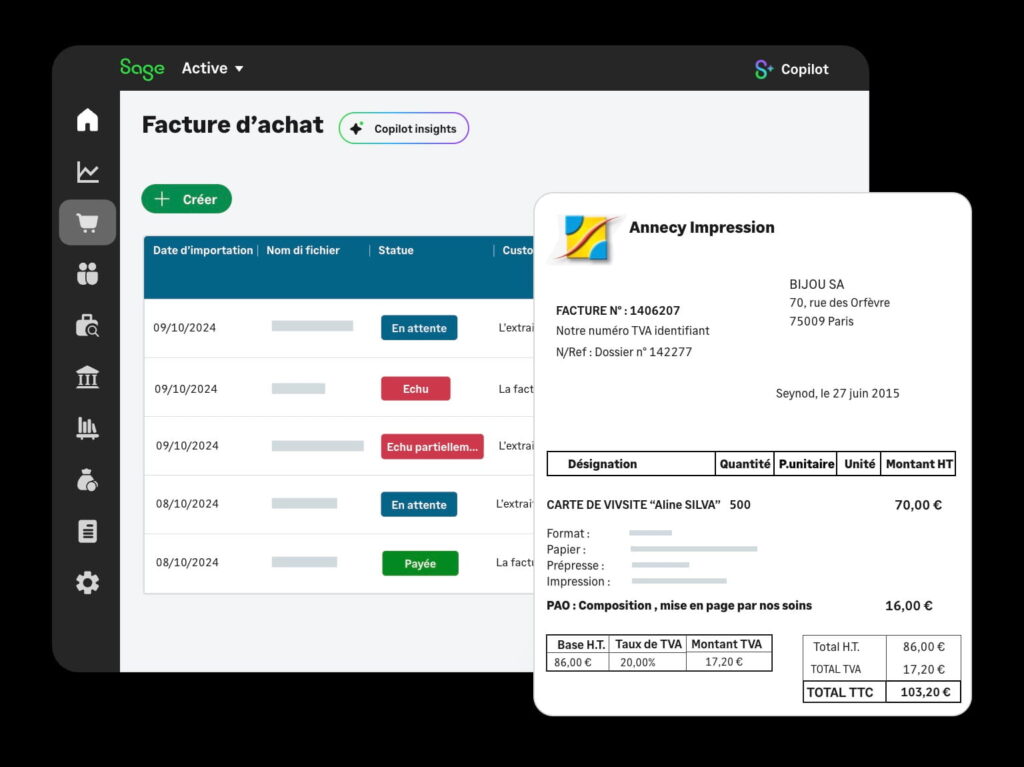Select the shopping cart purchases icon
Image resolution: width=1024 pixels, height=767 pixels.
tap(88, 223)
